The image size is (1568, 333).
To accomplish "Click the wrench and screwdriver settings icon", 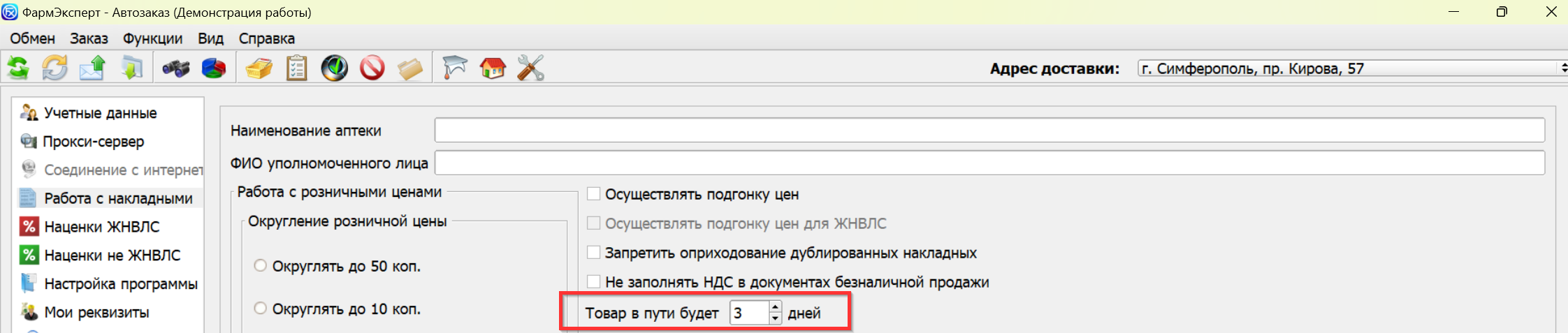I will [x=530, y=68].
